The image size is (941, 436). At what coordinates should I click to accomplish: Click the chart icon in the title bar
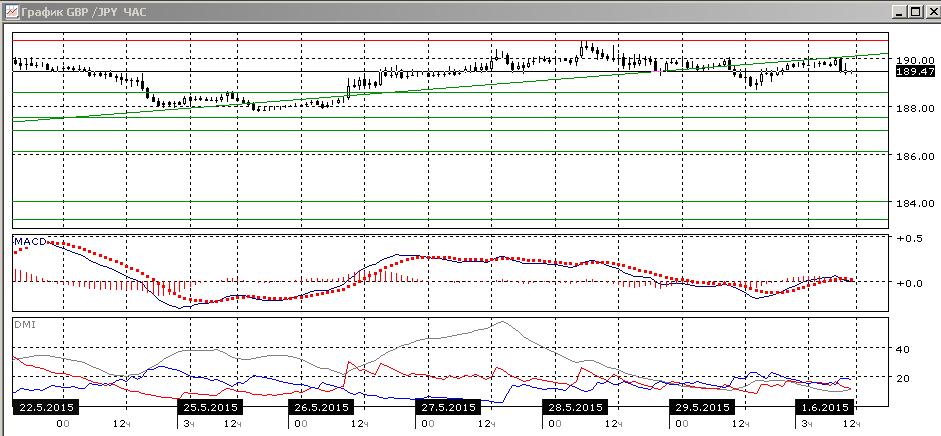(11, 11)
